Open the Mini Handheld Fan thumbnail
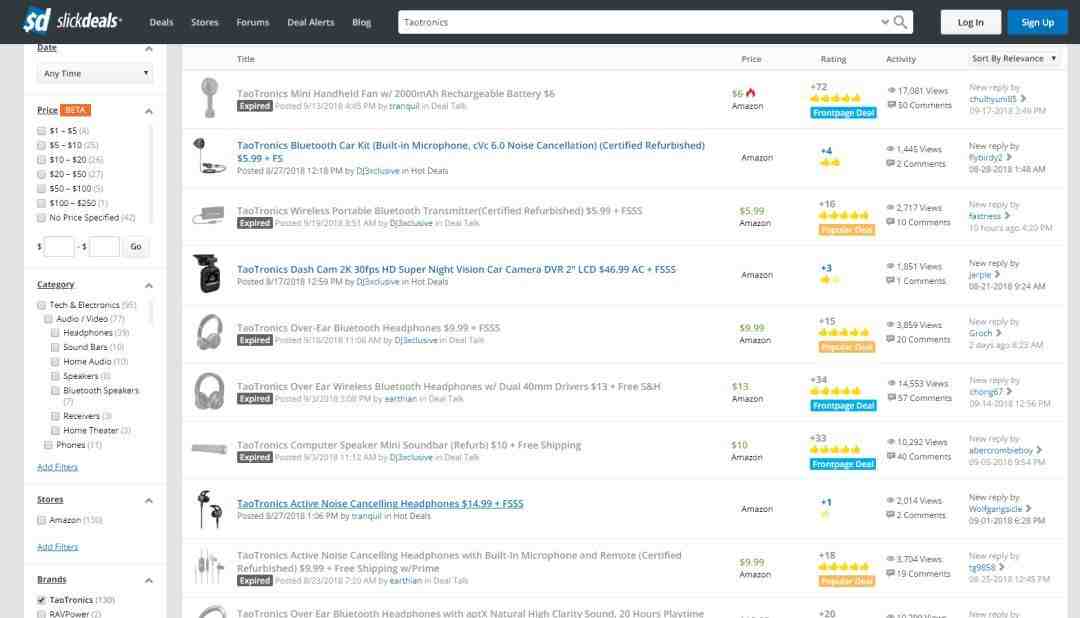 tap(209, 98)
